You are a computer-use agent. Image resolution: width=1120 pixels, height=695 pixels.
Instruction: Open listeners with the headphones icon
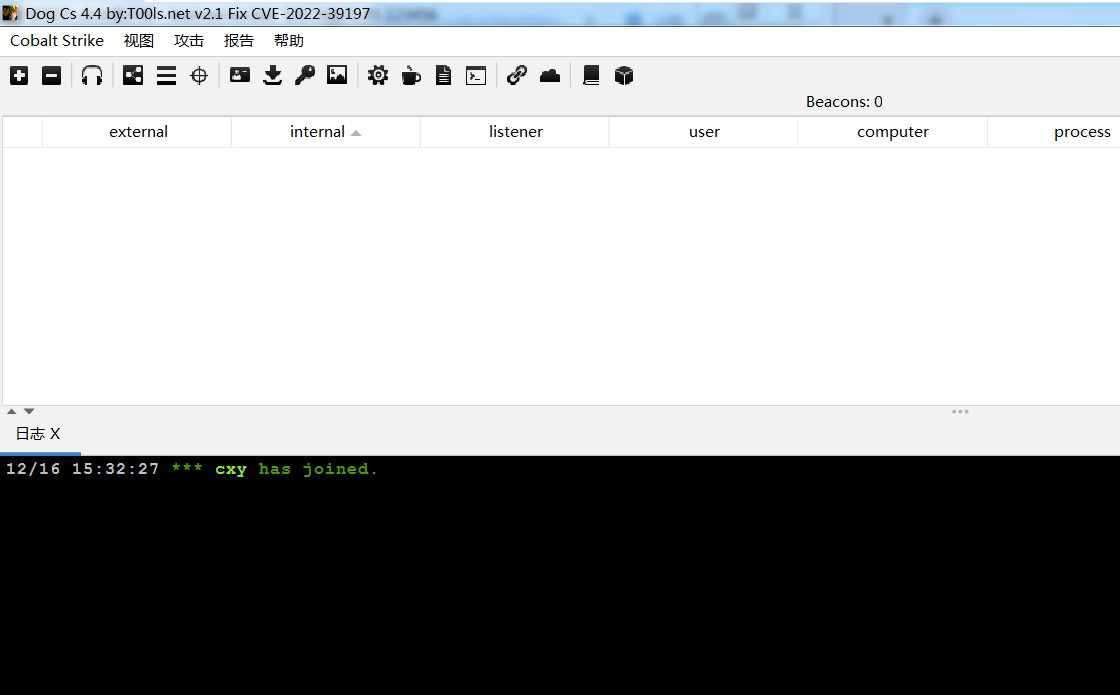click(x=92, y=76)
